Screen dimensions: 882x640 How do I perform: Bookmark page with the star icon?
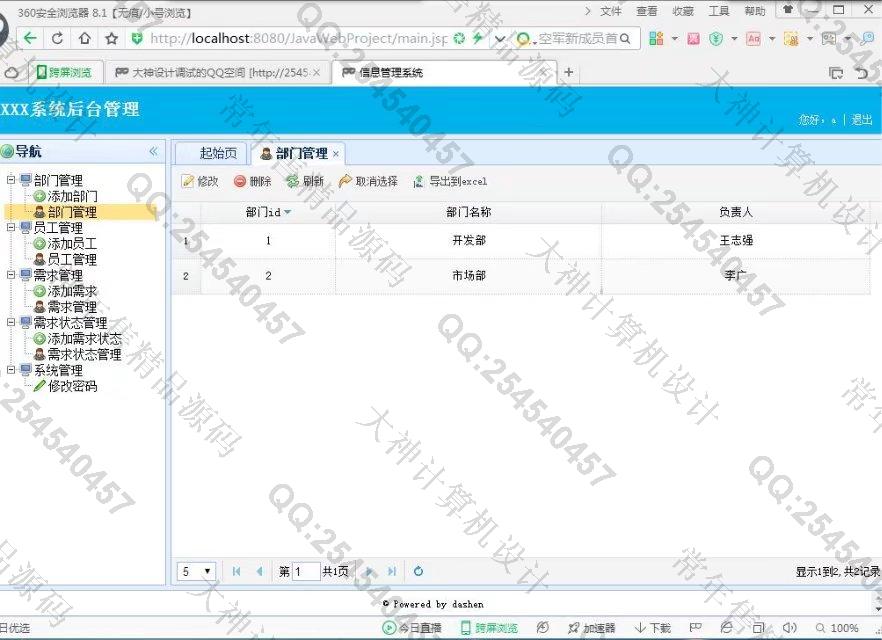[111, 38]
